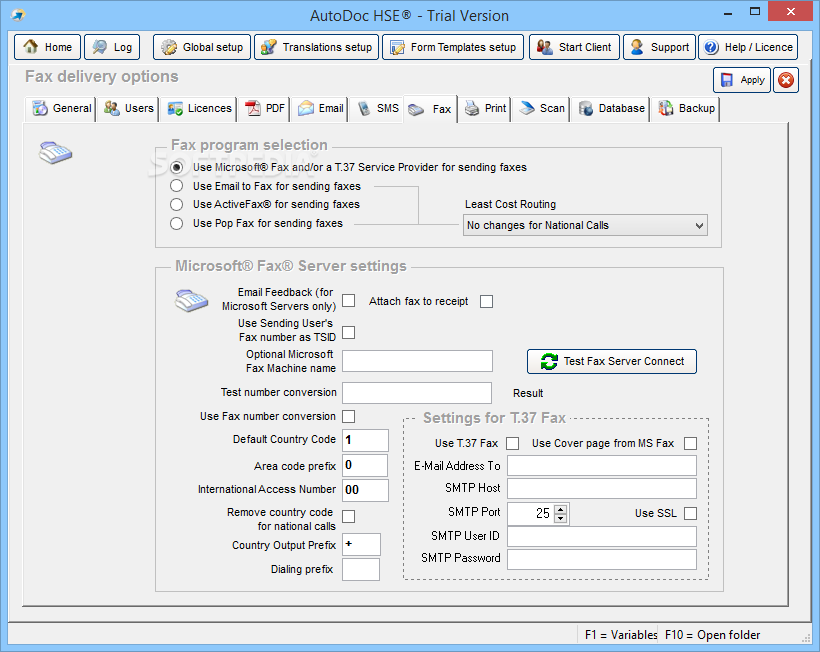Click the SMTP User ID field

pyautogui.click(x=602, y=536)
